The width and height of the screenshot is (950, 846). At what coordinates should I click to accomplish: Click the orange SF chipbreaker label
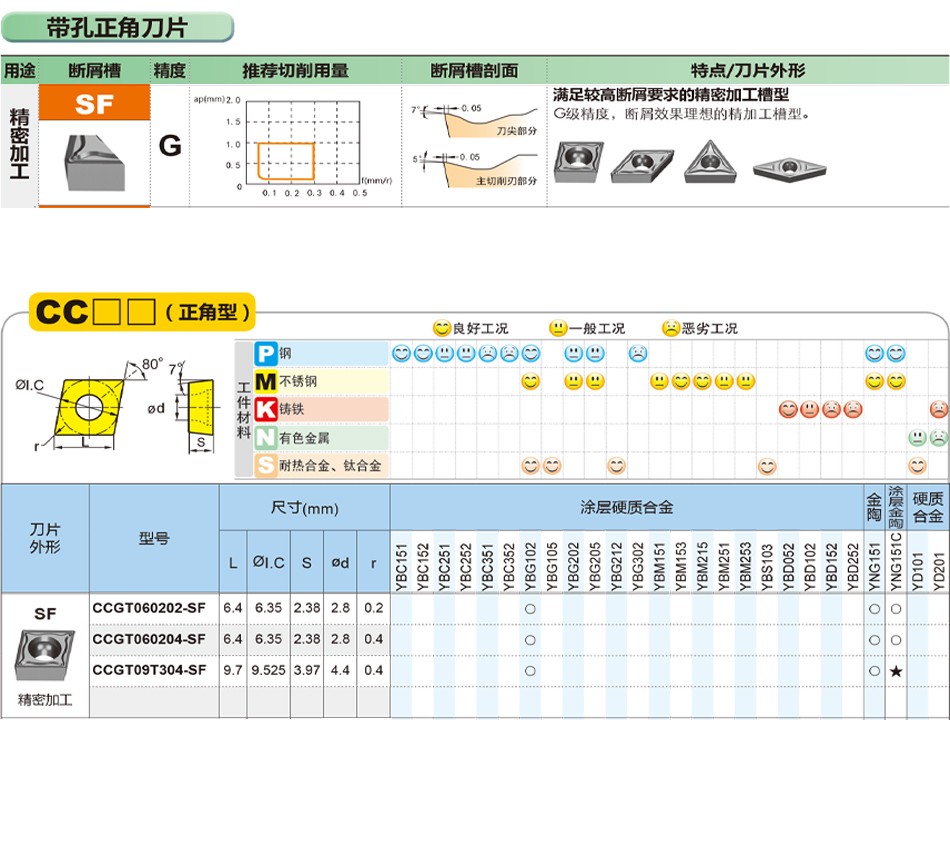[x=95, y=103]
